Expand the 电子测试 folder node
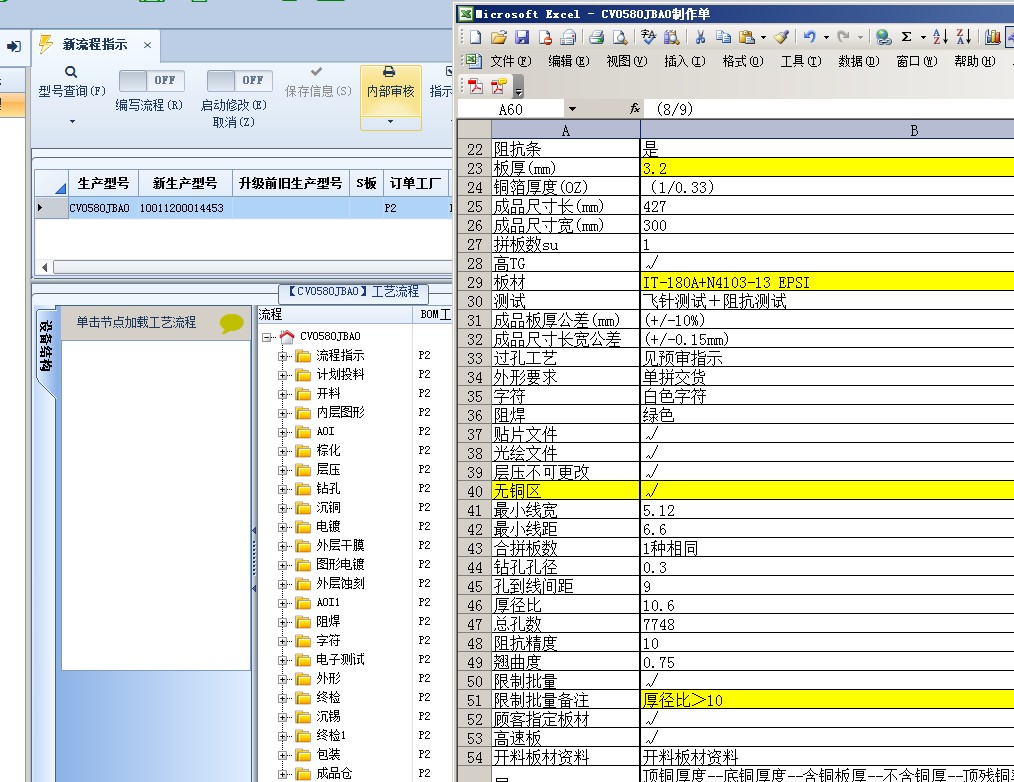 (x=282, y=660)
